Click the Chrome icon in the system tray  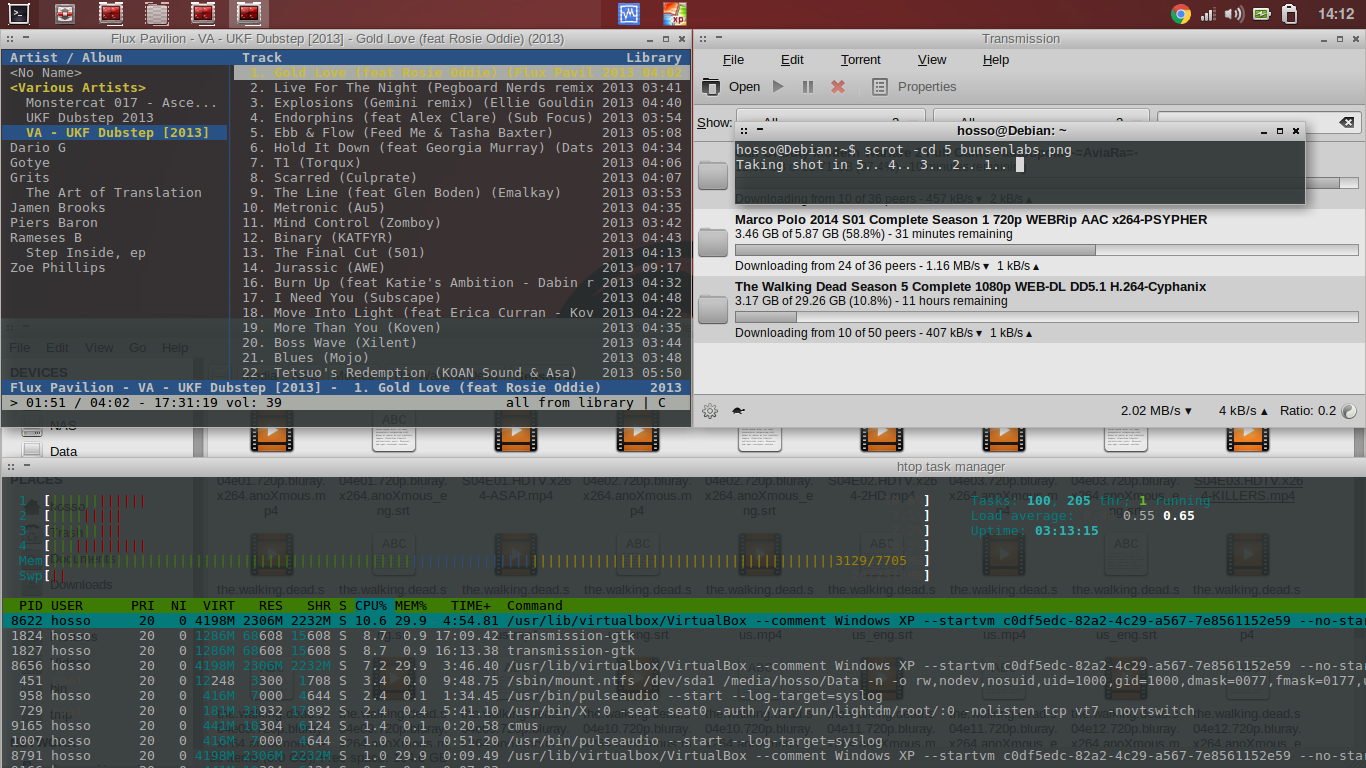1180,14
